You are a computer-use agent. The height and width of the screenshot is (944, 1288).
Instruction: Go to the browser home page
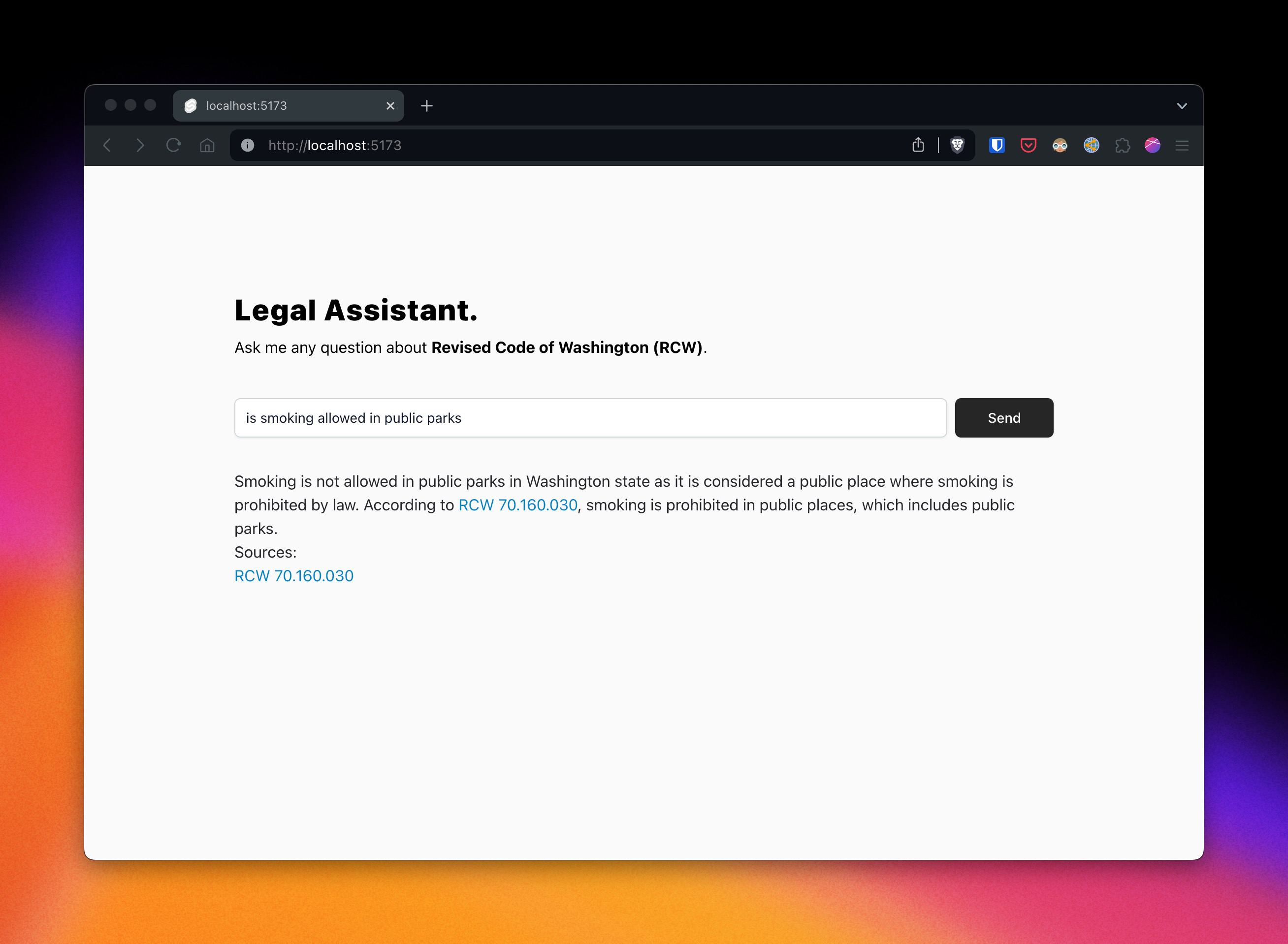pyautogui.click(x=207, y=146)
